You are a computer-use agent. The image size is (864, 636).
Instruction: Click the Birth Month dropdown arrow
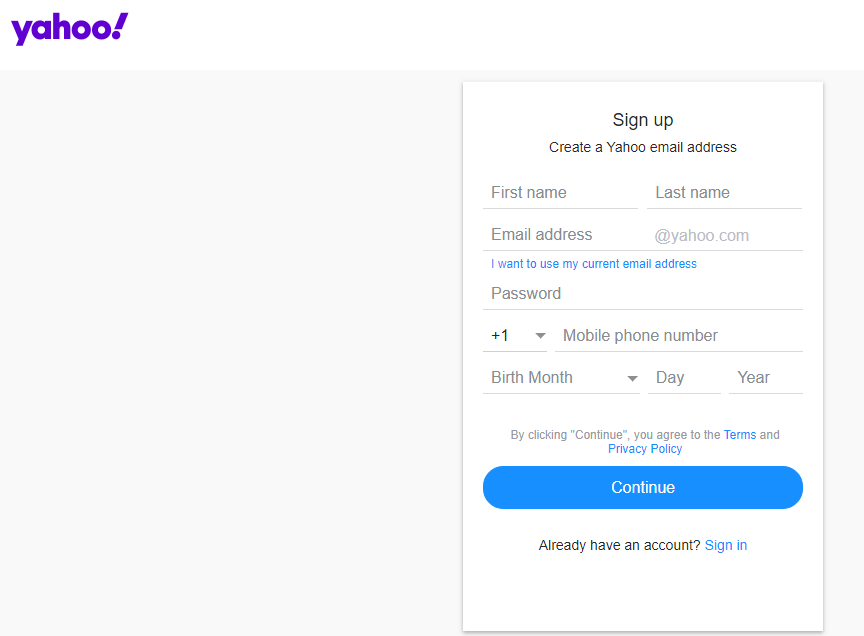(633, 378)
